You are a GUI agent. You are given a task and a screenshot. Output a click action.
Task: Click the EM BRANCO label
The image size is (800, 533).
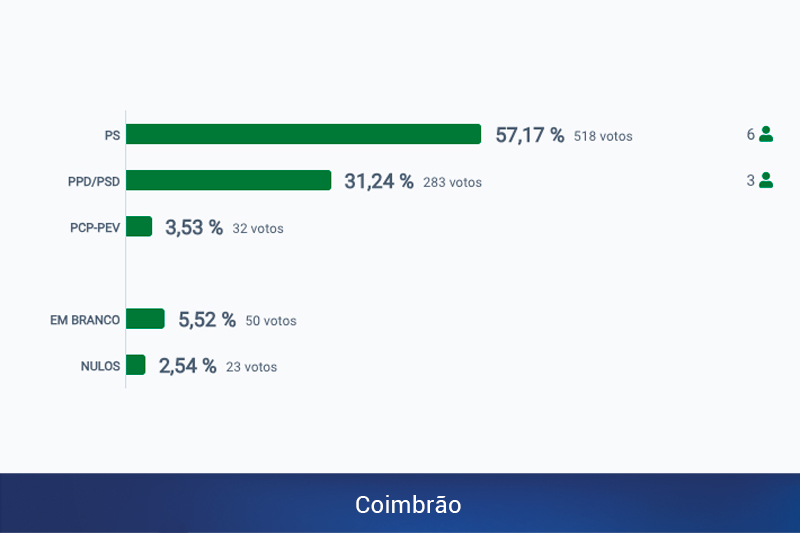click(85, 320)
